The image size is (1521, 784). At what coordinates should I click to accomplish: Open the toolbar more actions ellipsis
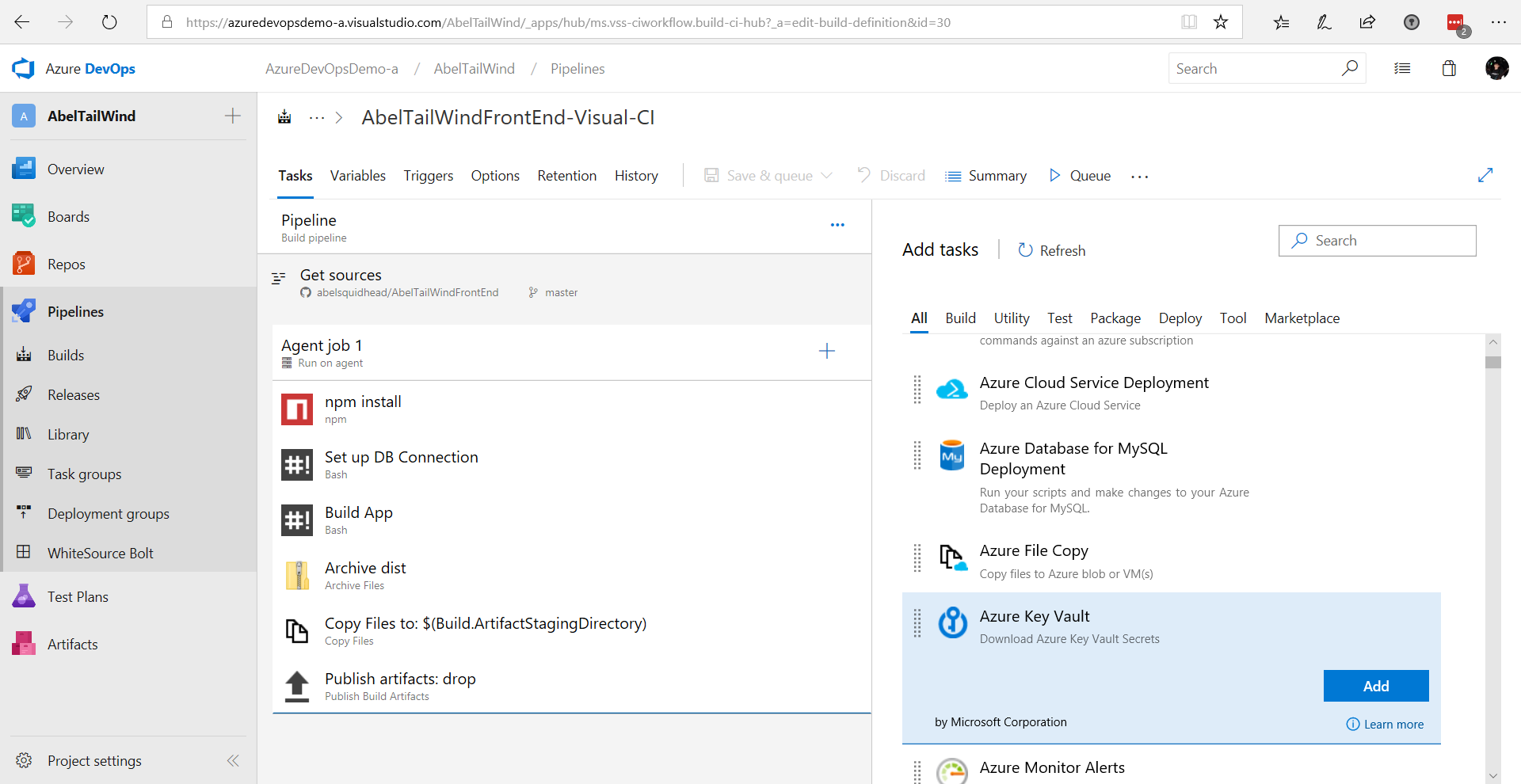tap(1140, 177)
